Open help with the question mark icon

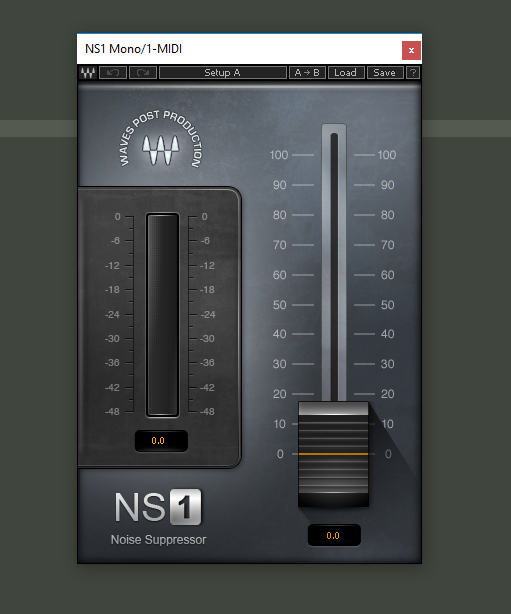tap(413, 73)
